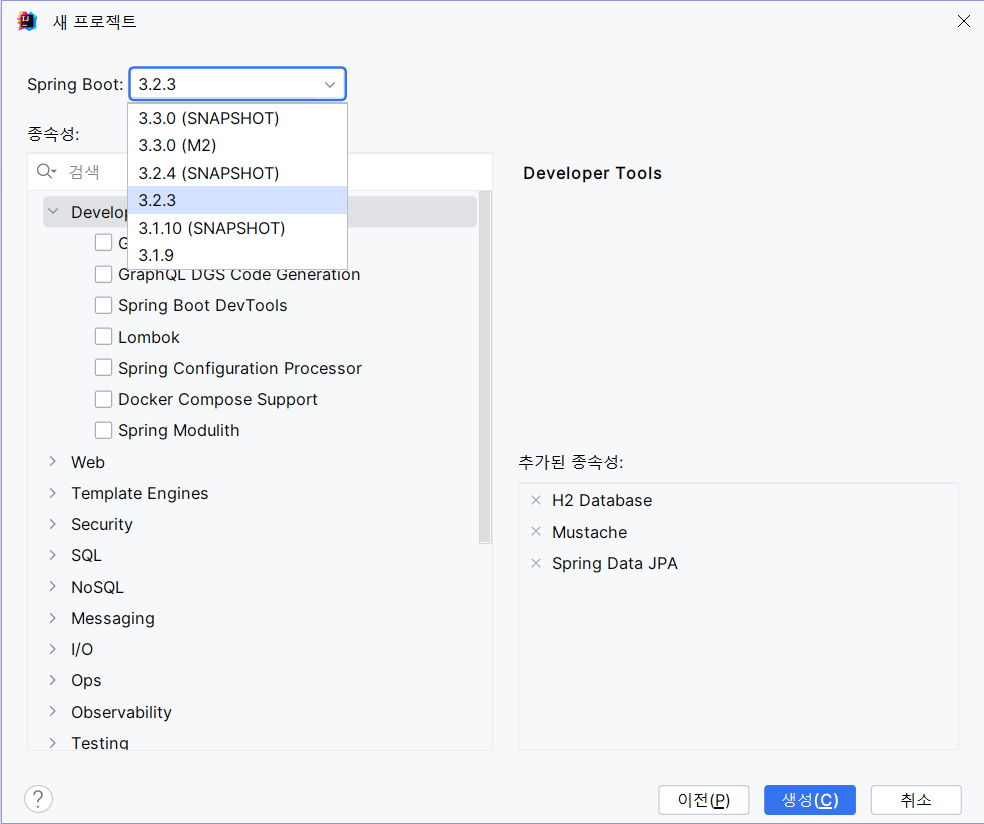The height and width of the screenshot is (824, 984).
Task: Enable Spring Configuration Processor
Action: 104,368
